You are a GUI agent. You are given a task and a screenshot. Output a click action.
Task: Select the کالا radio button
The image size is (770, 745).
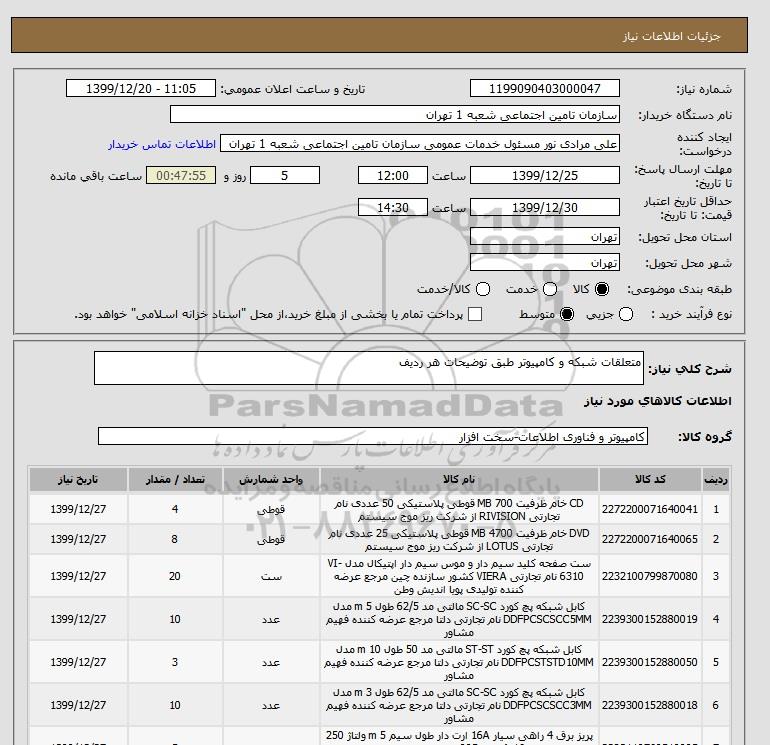[x=602, y=289]
